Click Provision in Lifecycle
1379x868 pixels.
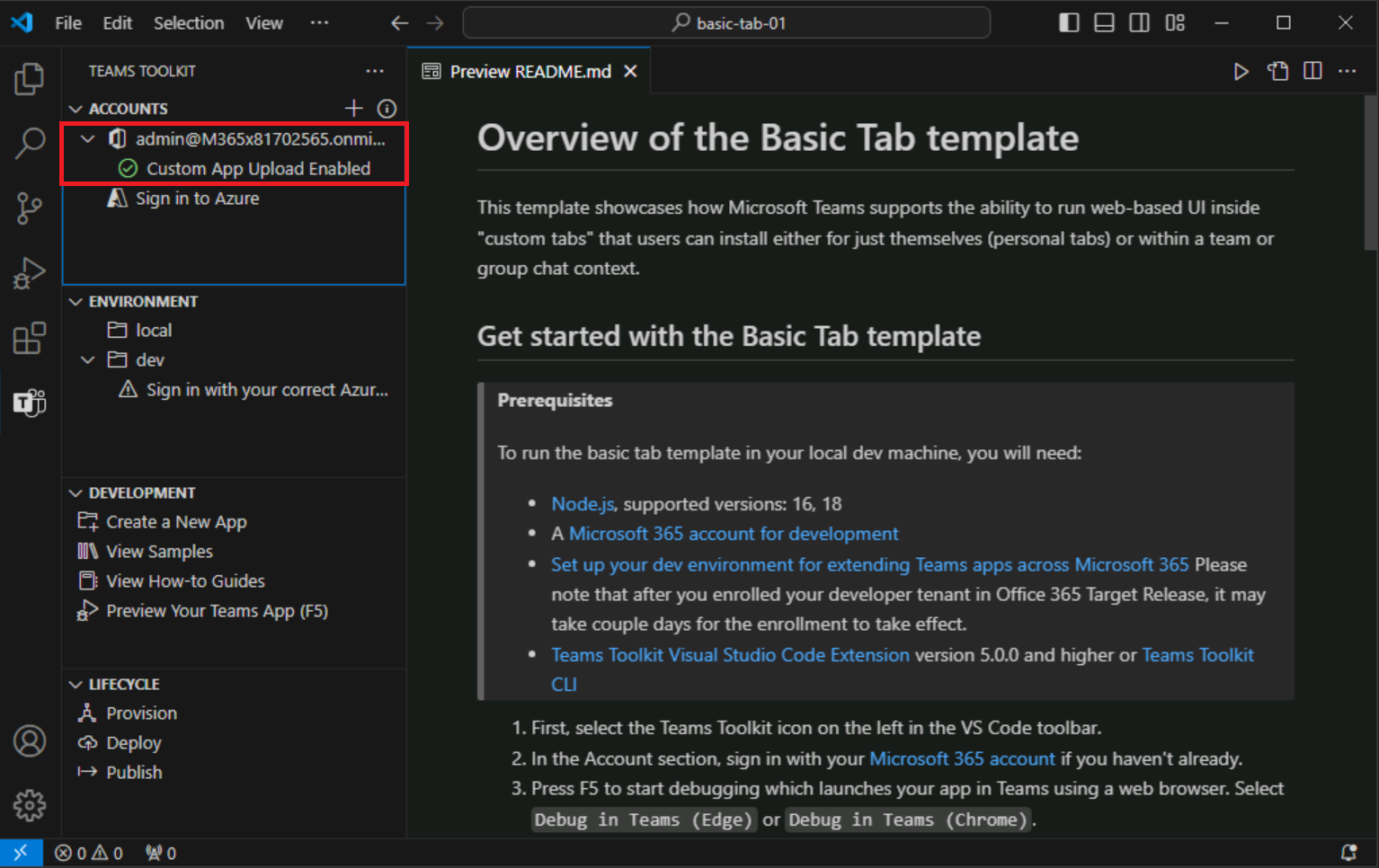141,713
